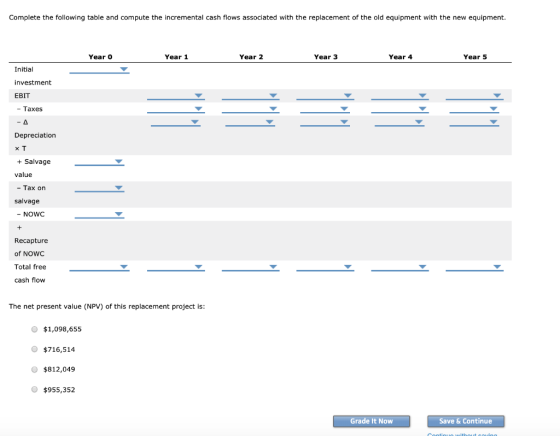Select Total free cash flow for Year 3
Screen dimensions: 560x436
coord(325,267)
